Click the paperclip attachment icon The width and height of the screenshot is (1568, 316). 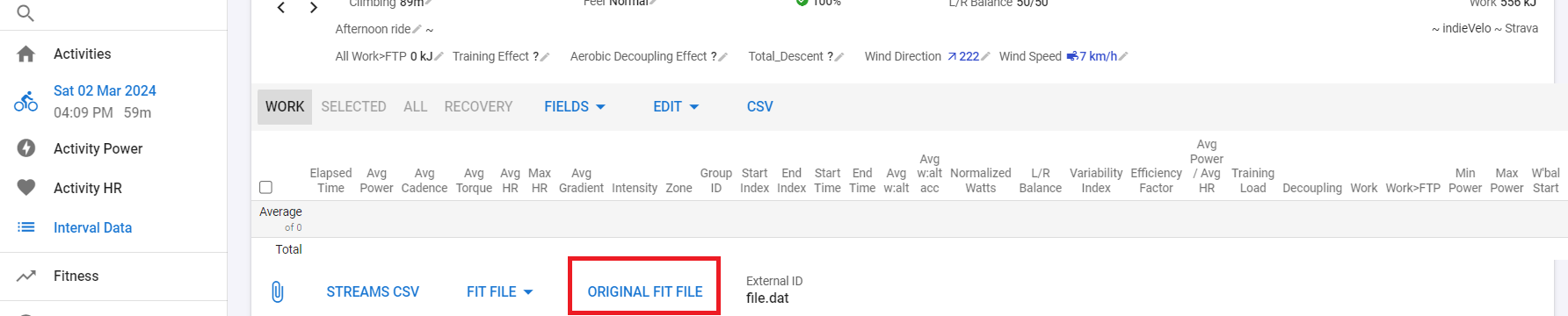tap(277, 291)
